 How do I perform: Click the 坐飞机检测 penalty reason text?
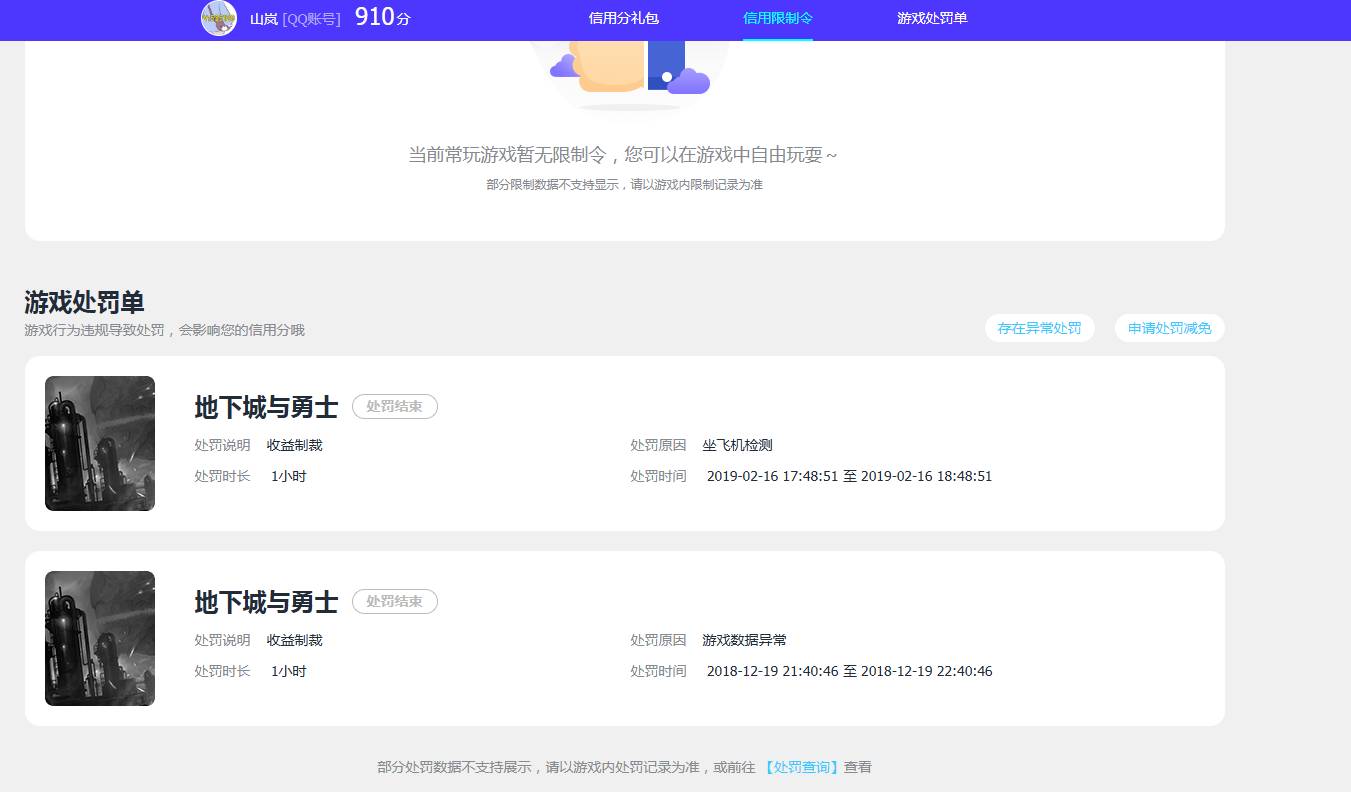739,445
